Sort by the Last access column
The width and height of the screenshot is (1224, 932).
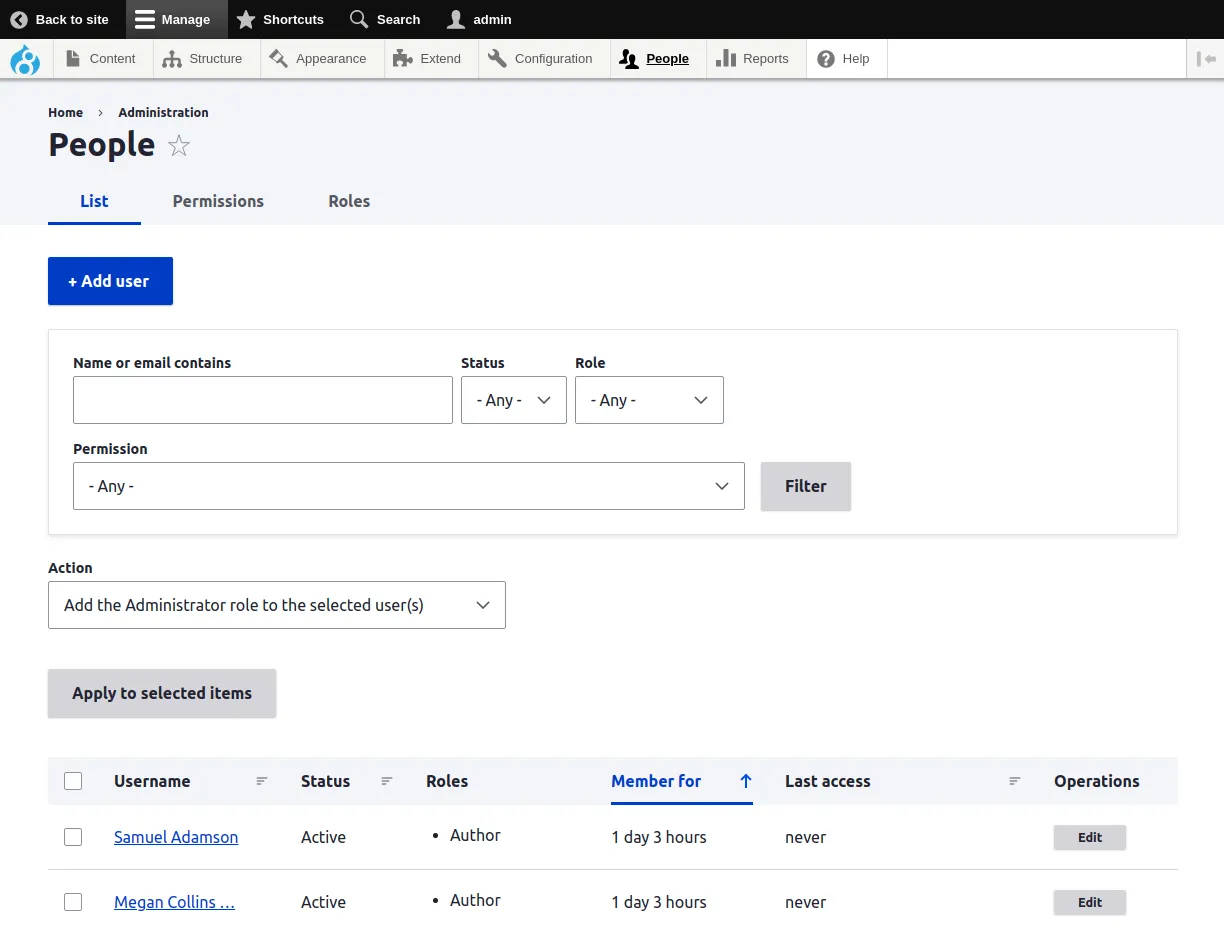pos(828,781)
